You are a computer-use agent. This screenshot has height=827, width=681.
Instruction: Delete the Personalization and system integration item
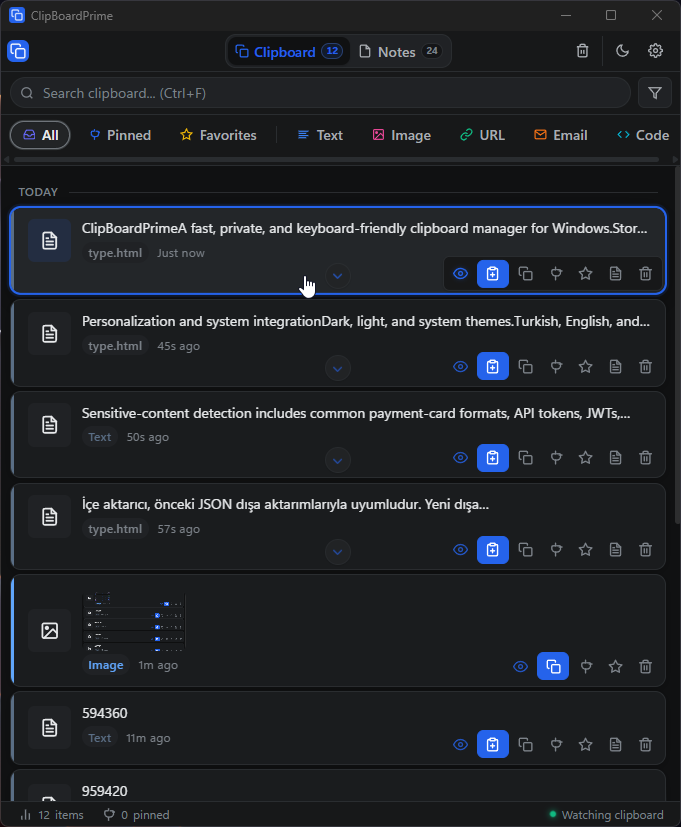coord(645,366)
